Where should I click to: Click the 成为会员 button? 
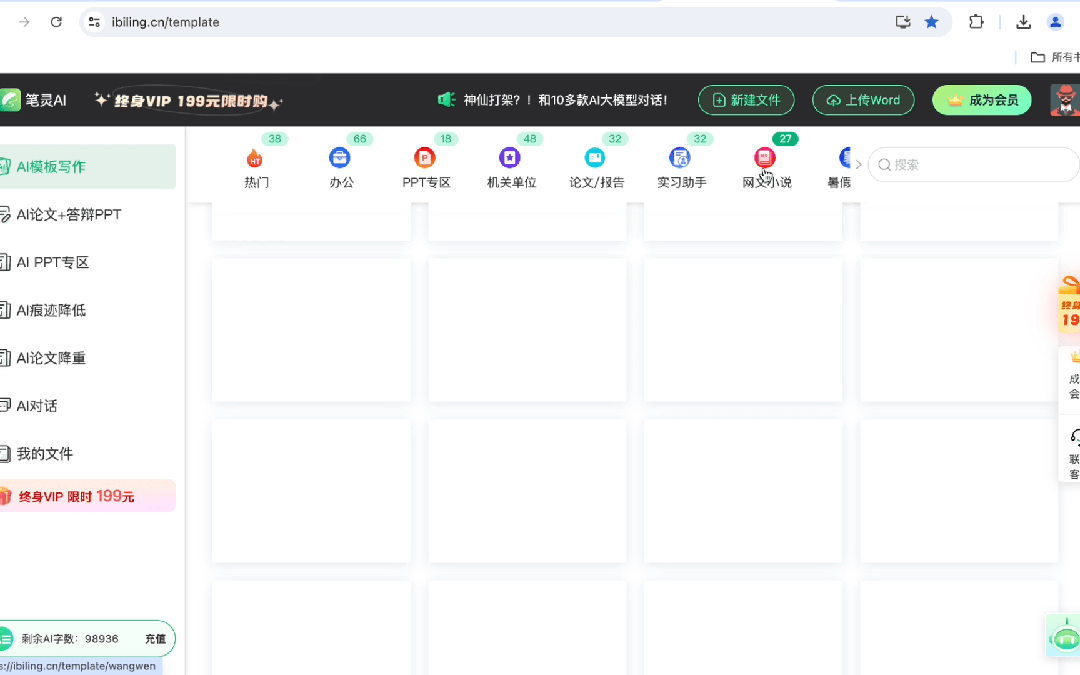(982, 101)
